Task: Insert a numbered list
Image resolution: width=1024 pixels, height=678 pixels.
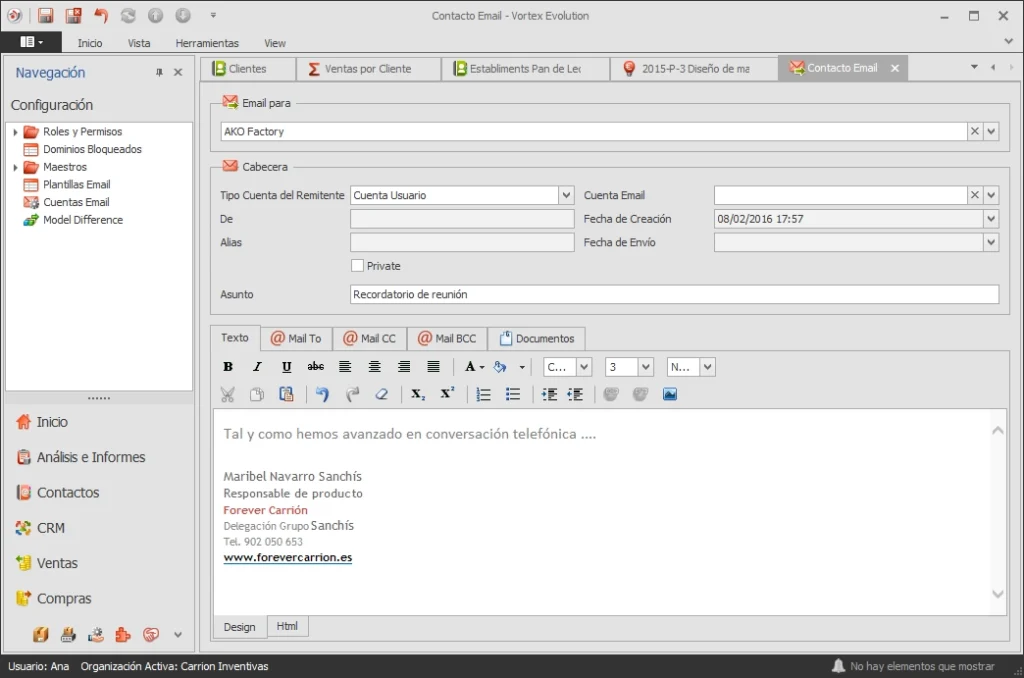Action: [x=483, y=394]
